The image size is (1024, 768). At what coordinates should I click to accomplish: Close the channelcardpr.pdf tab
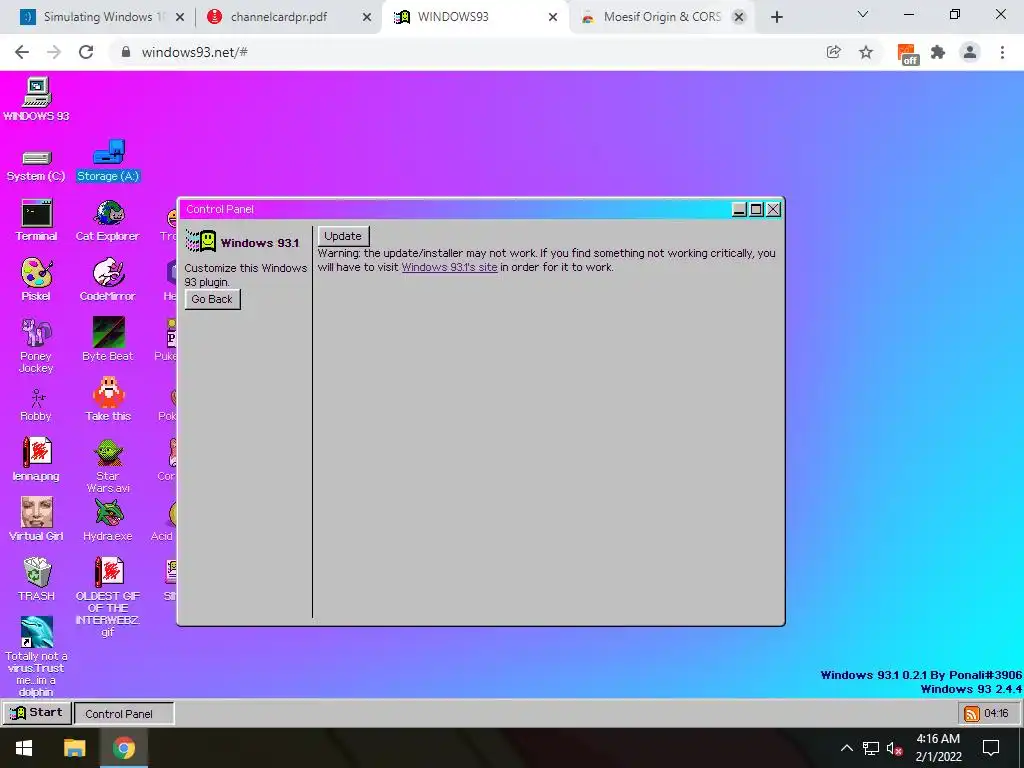(367, 18)
